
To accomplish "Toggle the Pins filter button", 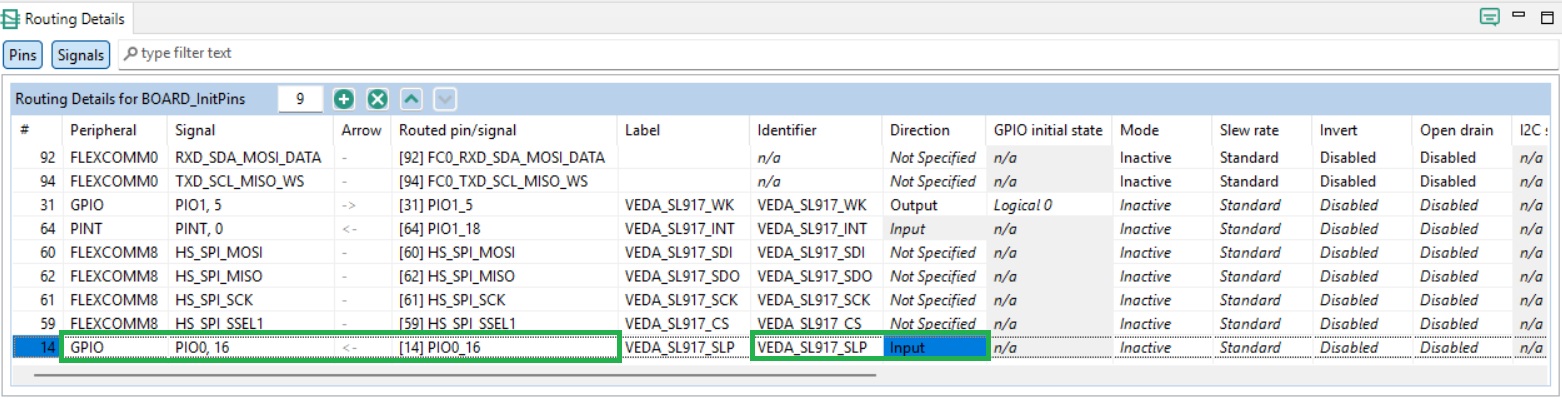I will coord(23,55).
